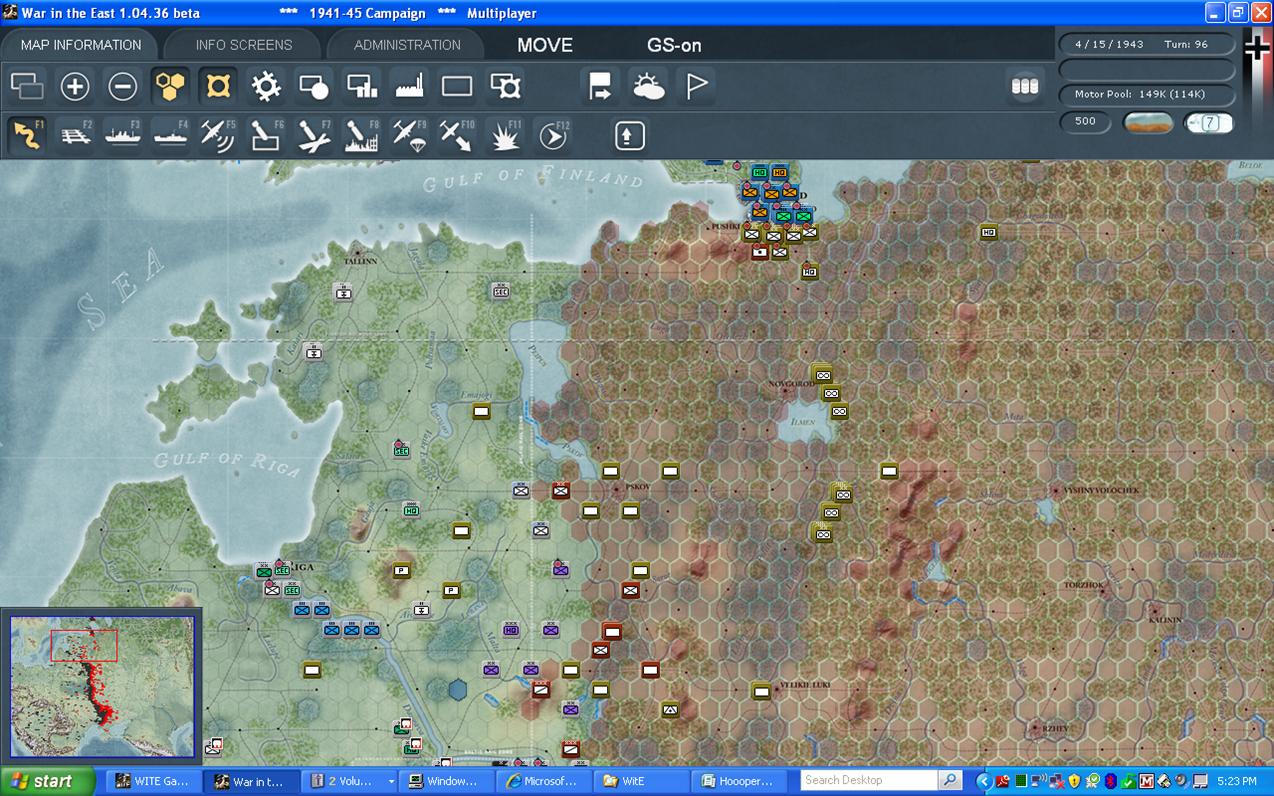The width and height of the screenshot is (1274, 796).
Task: Click the German cross faction emblem
Action: tap(1256, 48)
